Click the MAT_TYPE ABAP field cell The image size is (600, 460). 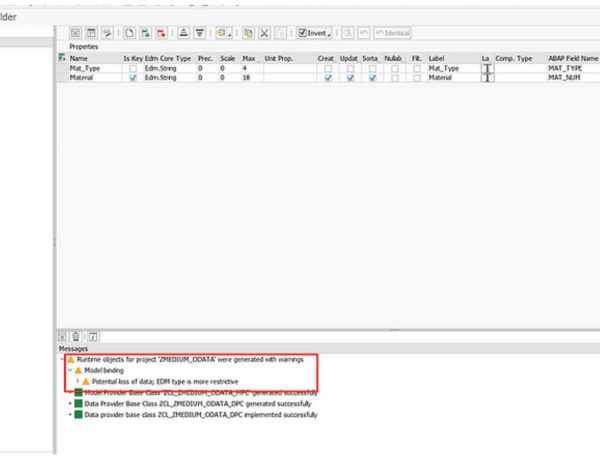tap(565, 68)
